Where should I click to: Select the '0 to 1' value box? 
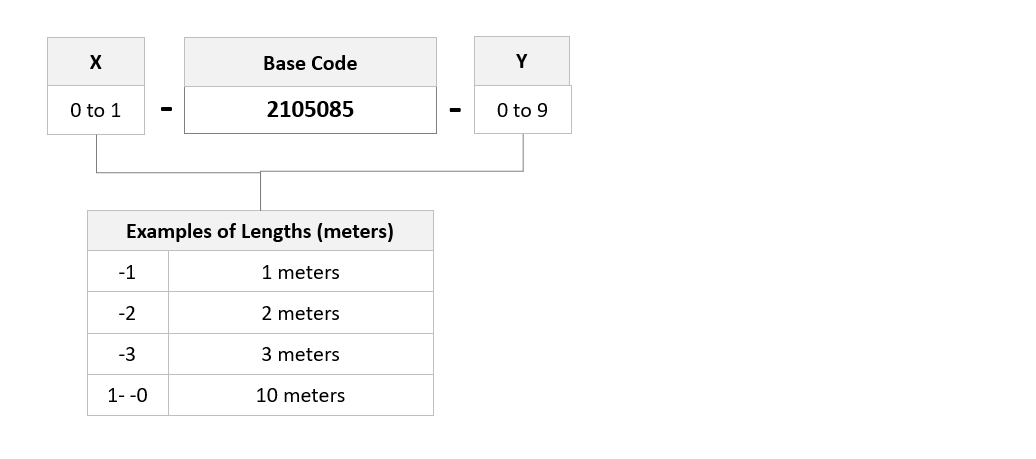click(96, 110)
